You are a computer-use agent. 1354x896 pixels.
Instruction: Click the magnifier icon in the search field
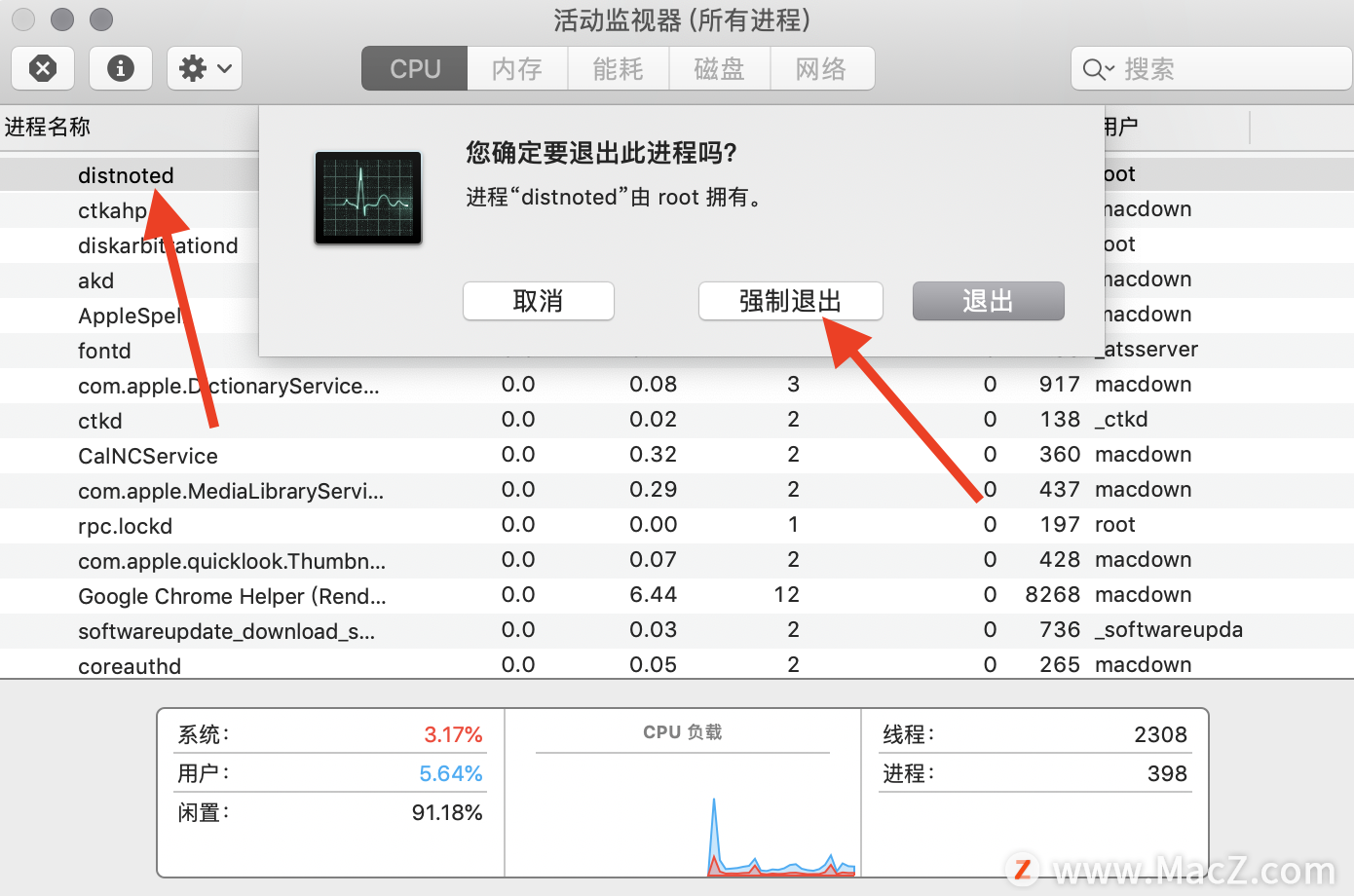click(x=1098, y=69)
